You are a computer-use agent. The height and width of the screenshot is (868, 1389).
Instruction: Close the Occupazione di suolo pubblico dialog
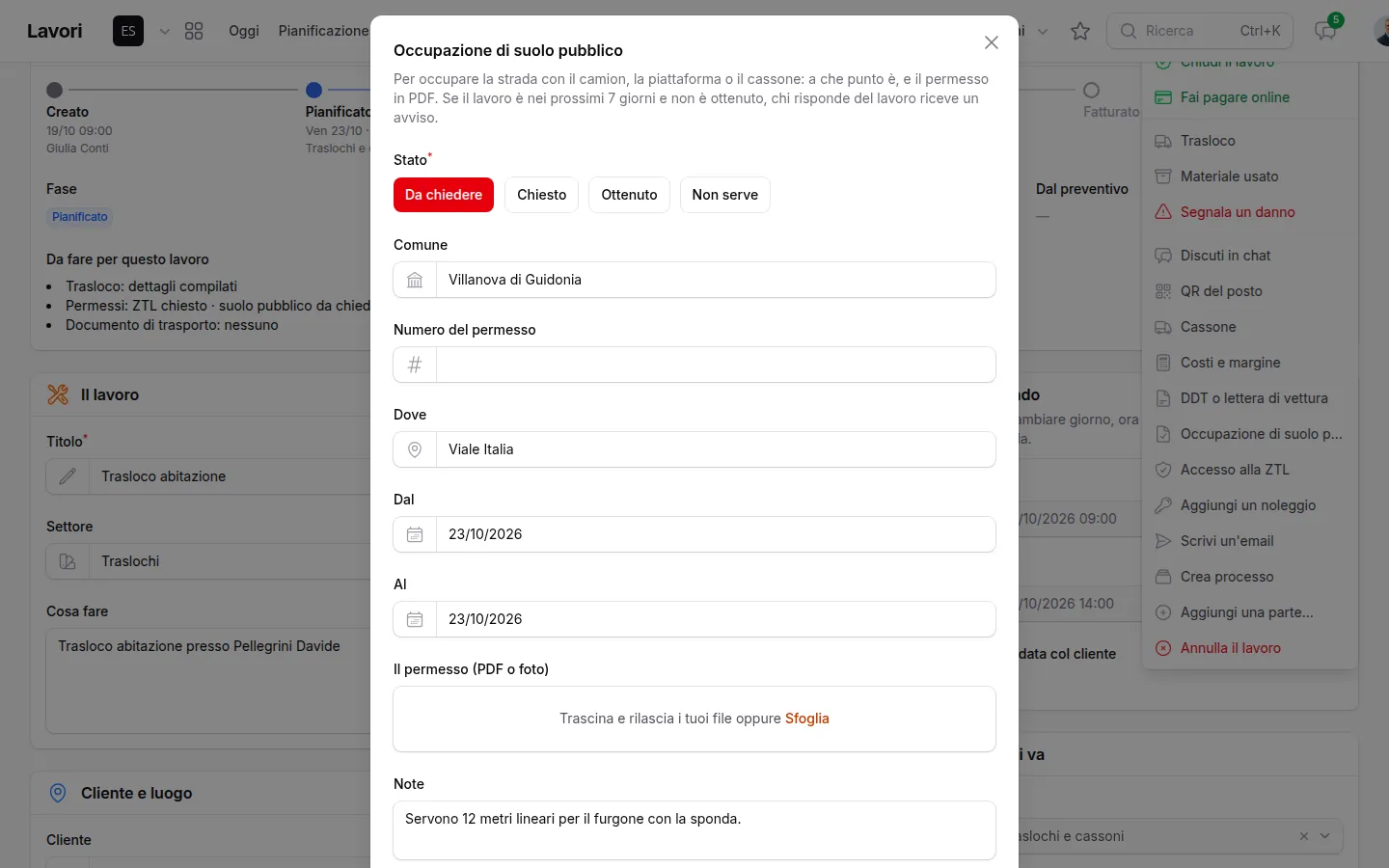click(991, 42)
